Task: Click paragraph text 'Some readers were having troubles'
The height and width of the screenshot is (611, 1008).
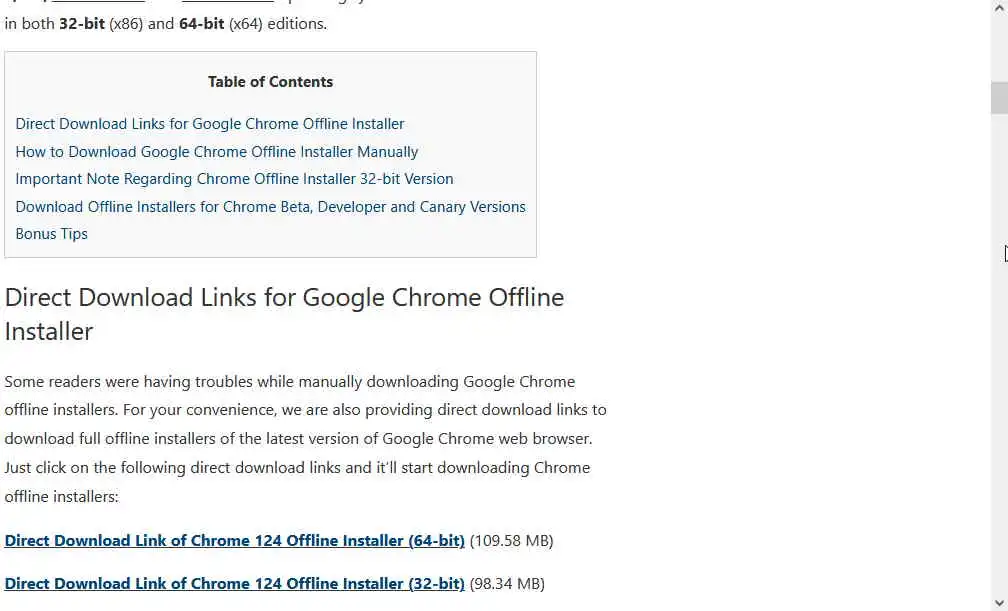Action: pyautogui.click(x=129, y=382)
